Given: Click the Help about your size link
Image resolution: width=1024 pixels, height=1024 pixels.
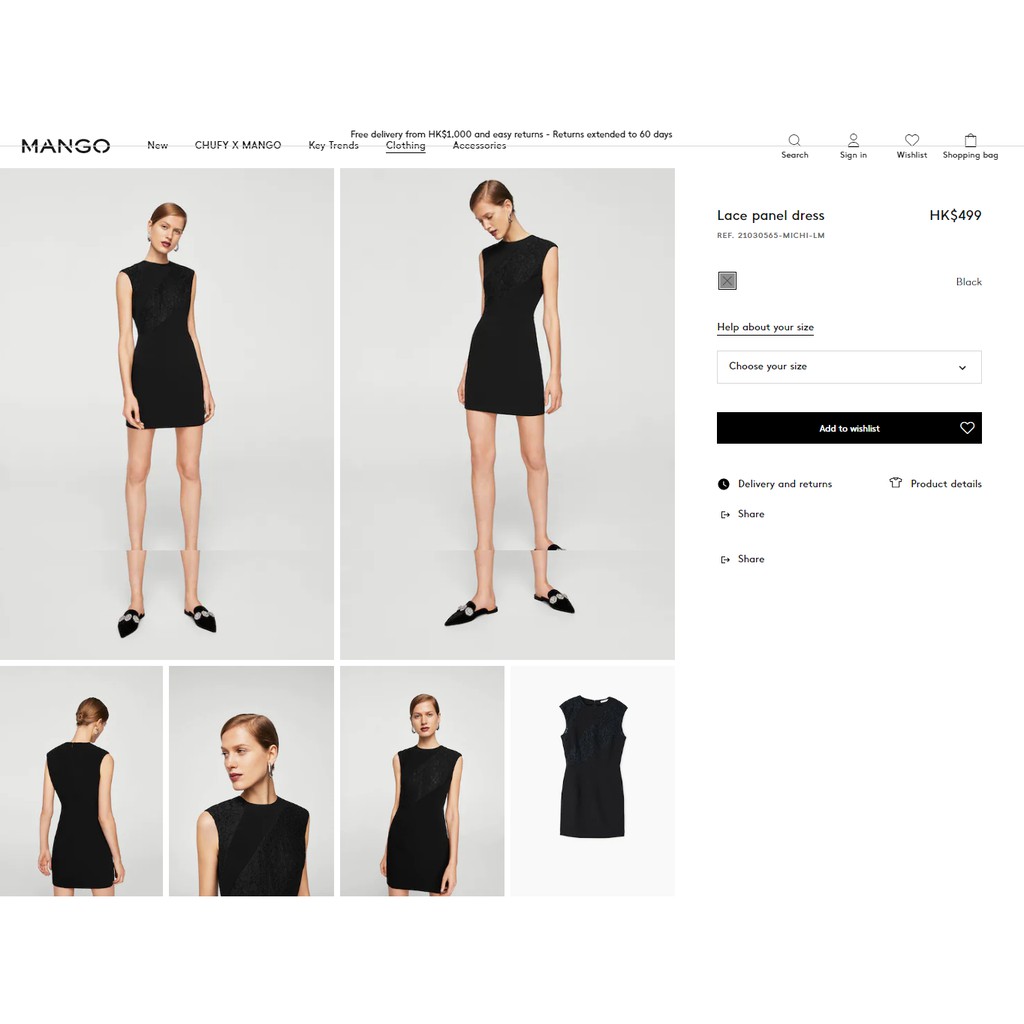Looking at the screenshot, I should click(765, 327).
